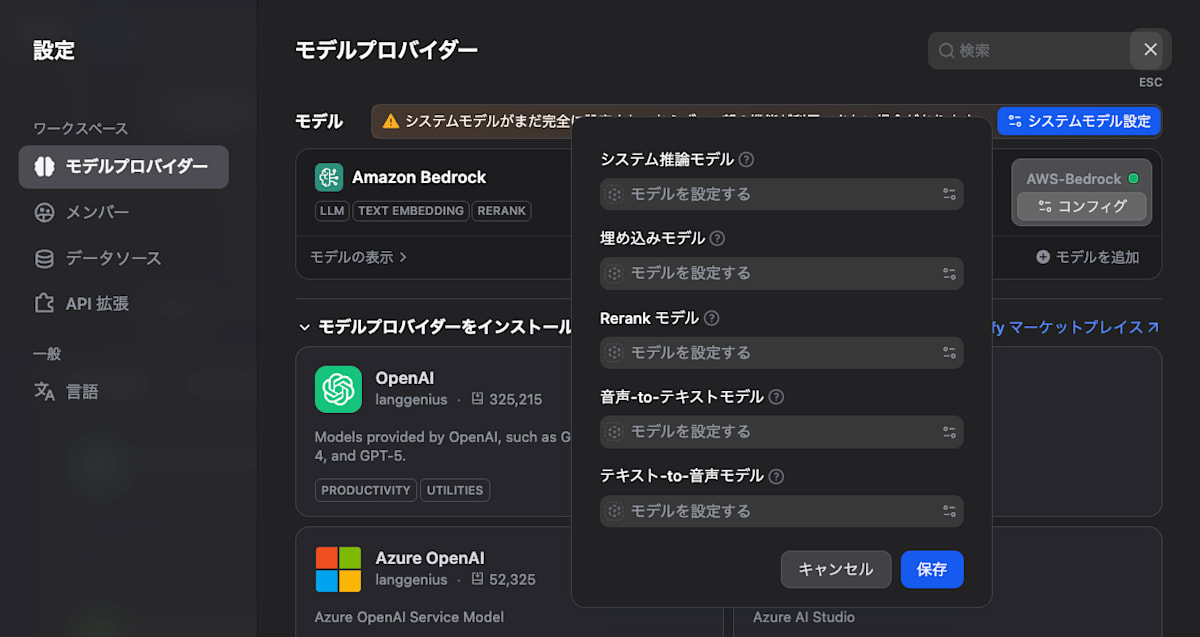The image size is (1200, 637).
Task: Click the help icon beside 埋め込みモデル
Action: pos(717,238)
